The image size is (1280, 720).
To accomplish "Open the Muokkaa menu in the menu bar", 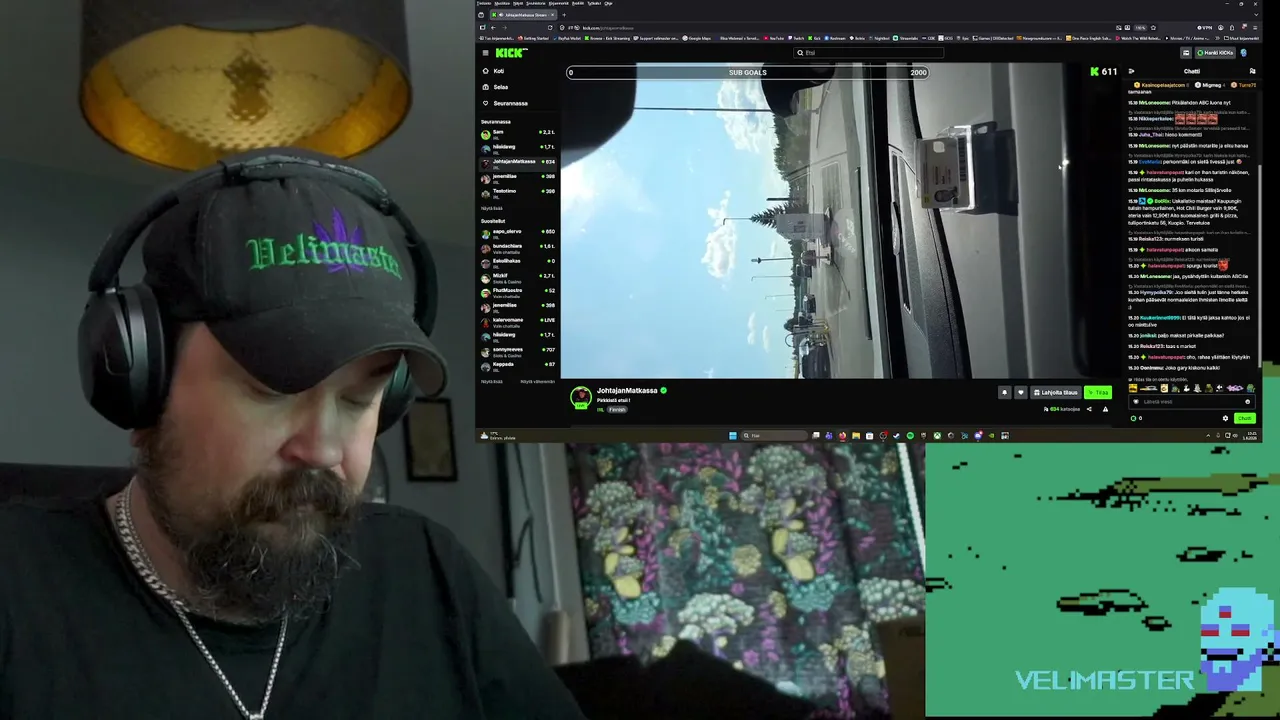I will 502,3.
